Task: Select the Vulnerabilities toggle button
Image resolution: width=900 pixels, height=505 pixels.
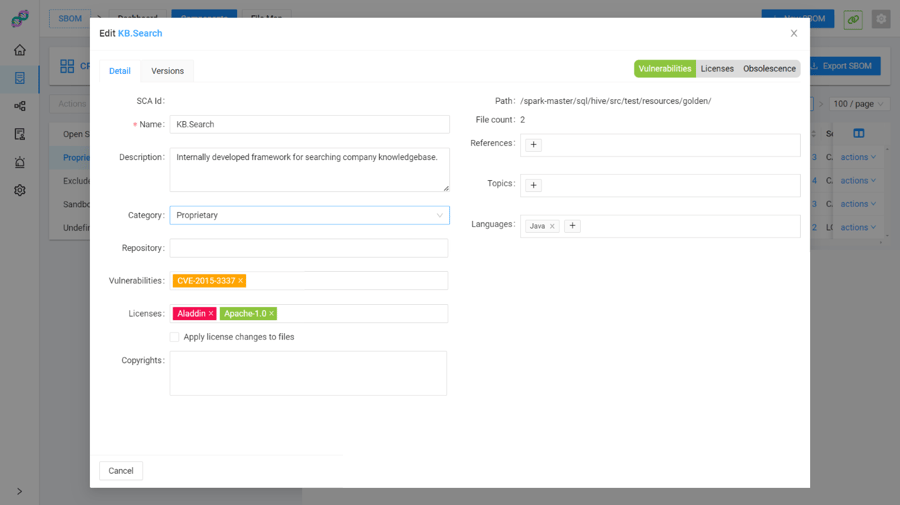Action: coord(665,69)
